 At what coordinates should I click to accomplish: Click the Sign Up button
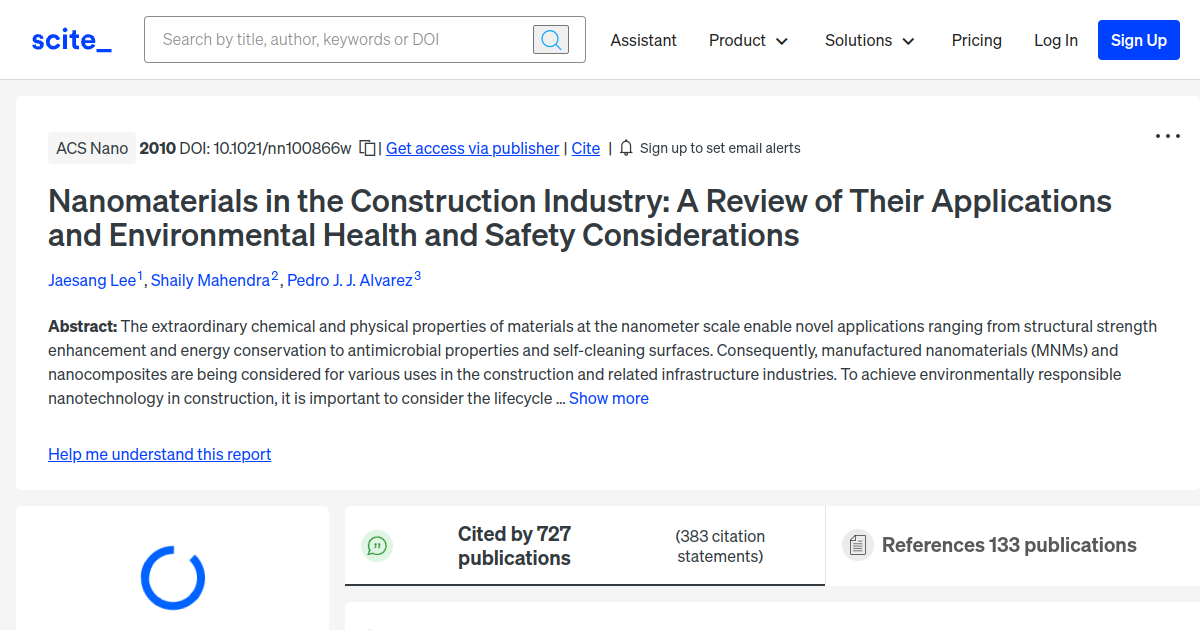click(x=1138, y=40)
